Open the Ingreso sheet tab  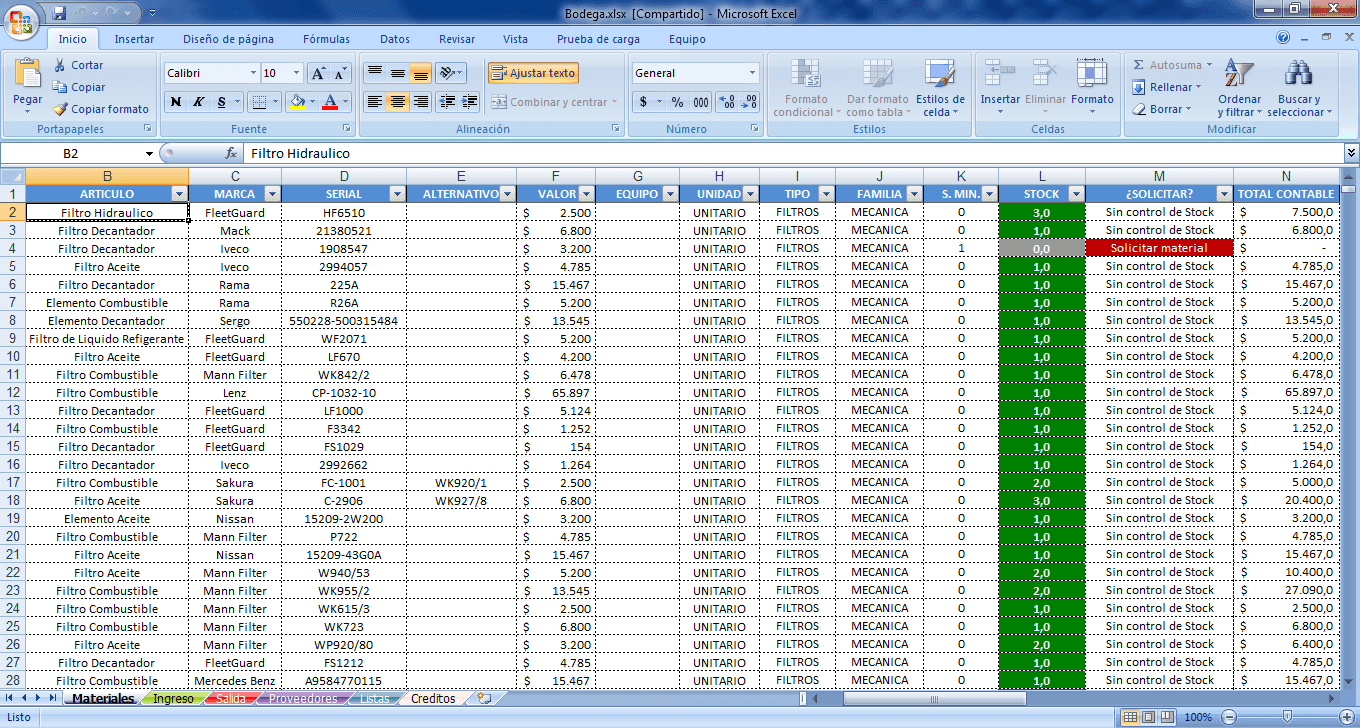coord(173,699)
